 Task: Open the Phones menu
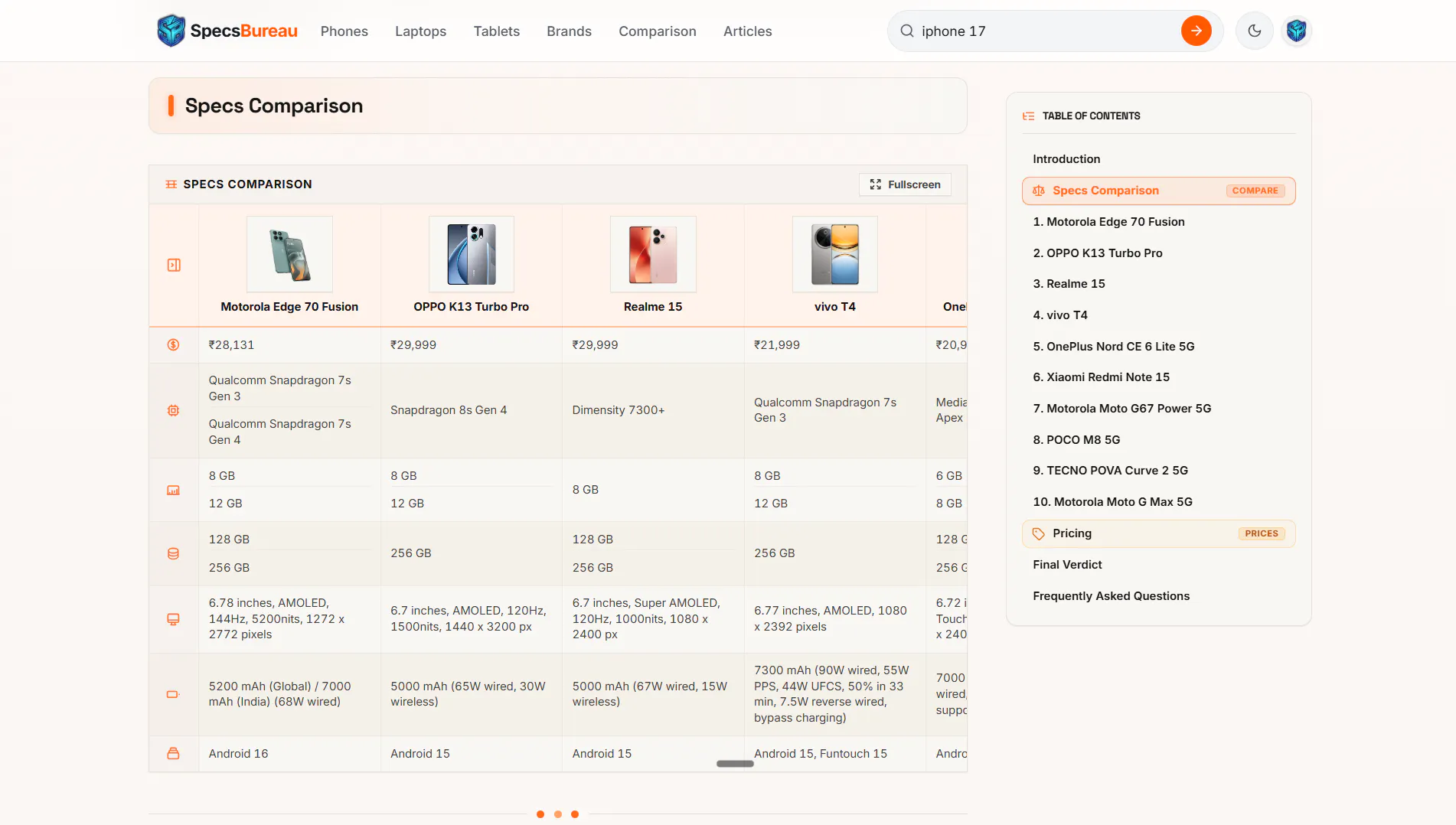tap(344, 31)
